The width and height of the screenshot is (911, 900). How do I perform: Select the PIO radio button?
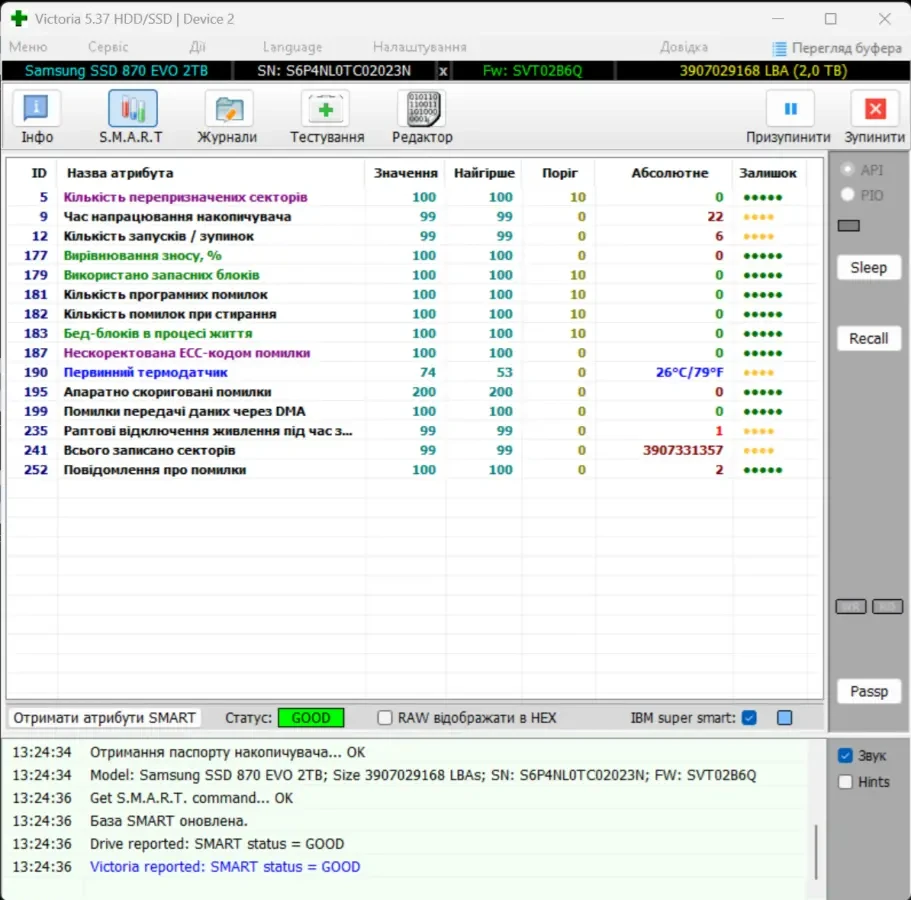(x=847, y=195)
